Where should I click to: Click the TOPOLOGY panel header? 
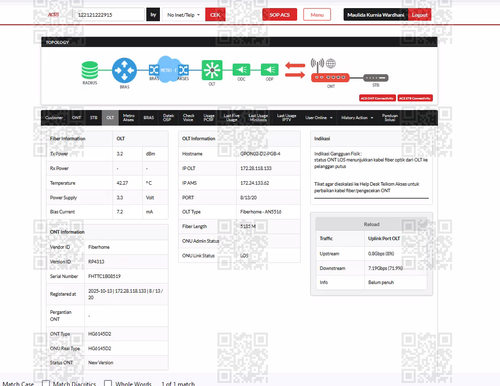[239, 42]
